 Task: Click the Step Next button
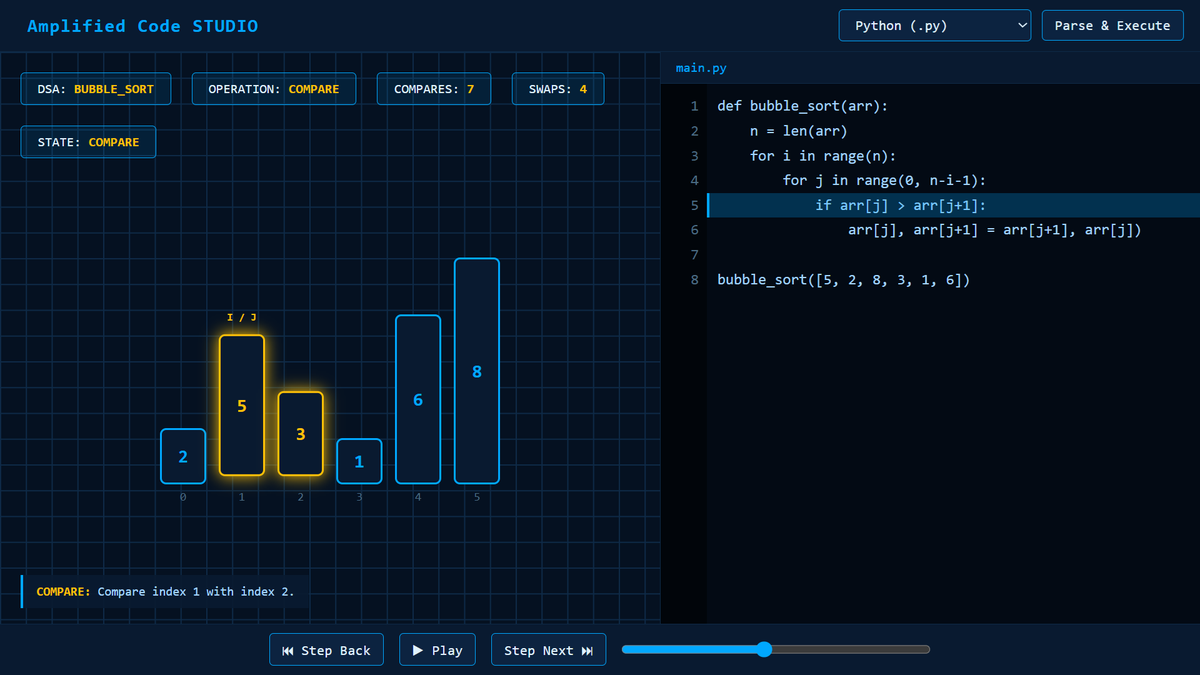pyautogui.click(x=548, y=650)
